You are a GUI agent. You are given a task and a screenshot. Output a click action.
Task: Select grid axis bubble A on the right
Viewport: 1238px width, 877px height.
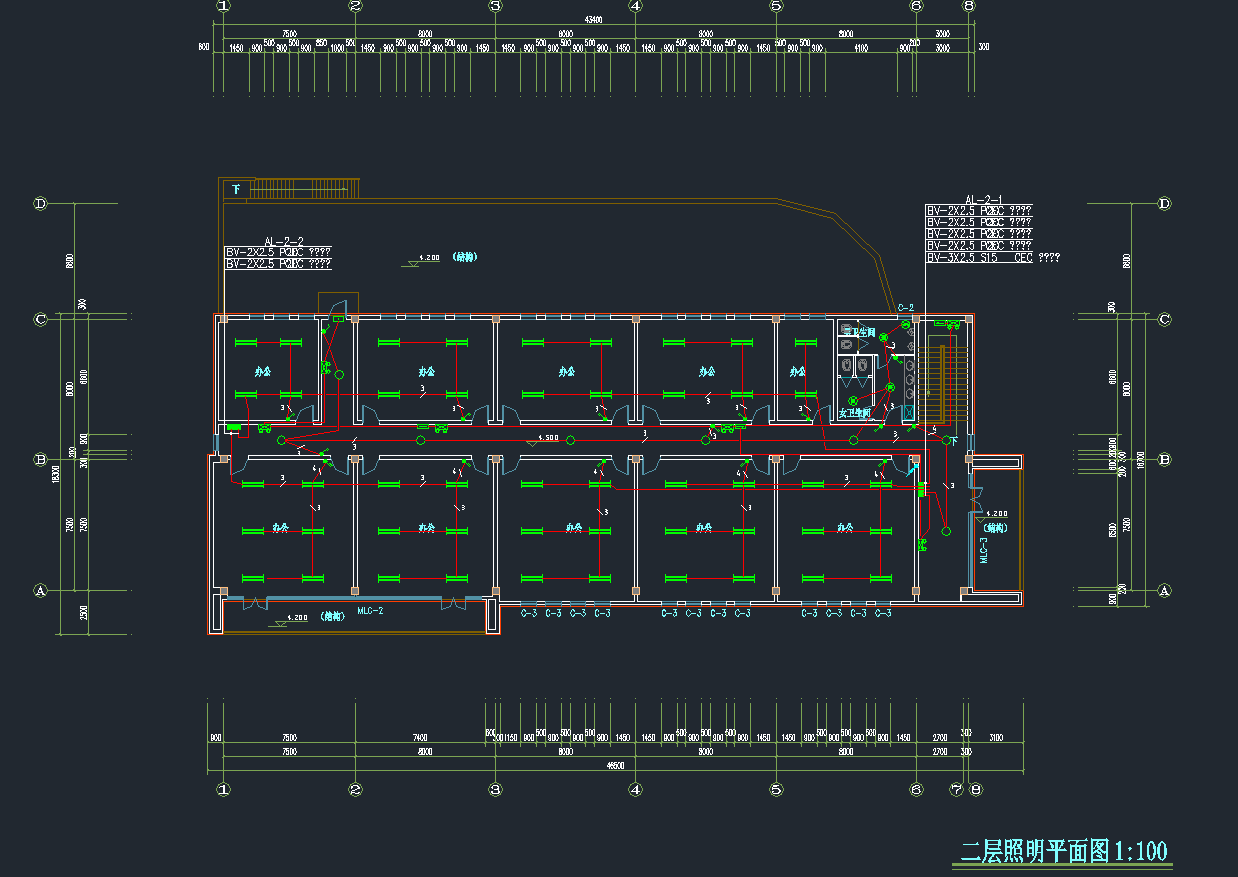click(1163, 591)
